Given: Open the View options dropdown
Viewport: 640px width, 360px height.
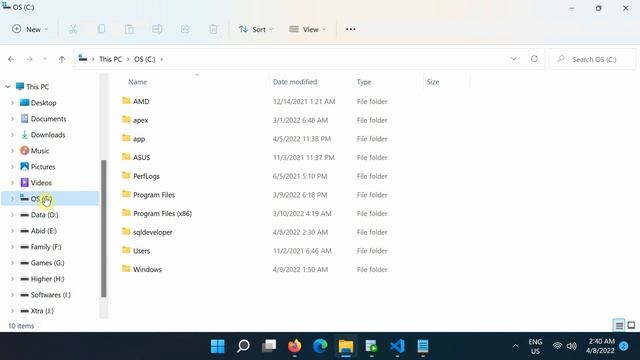Looking at the screenshot, I should click(308, 29).
